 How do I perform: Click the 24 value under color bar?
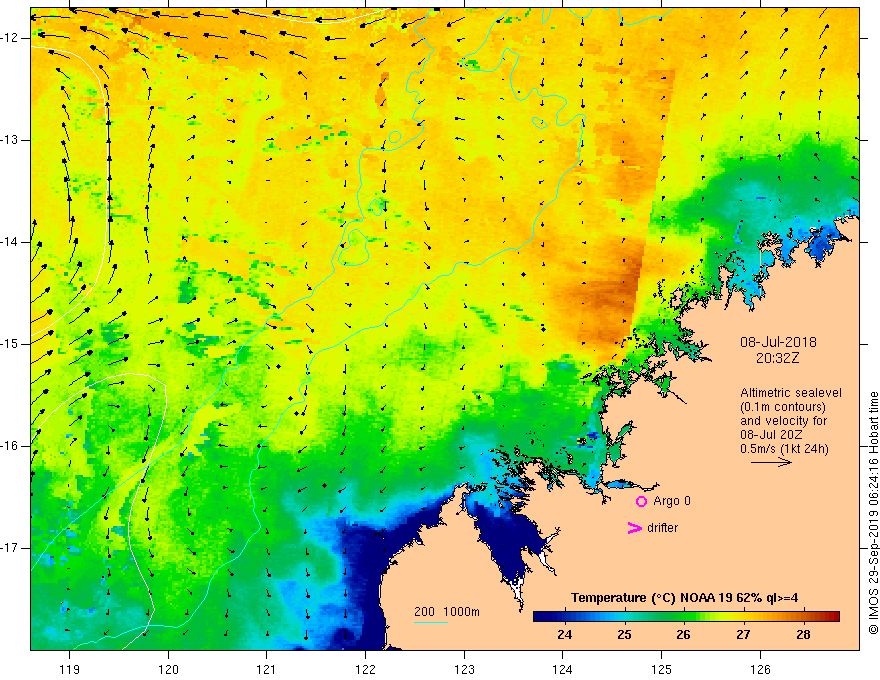click(565, 635)
